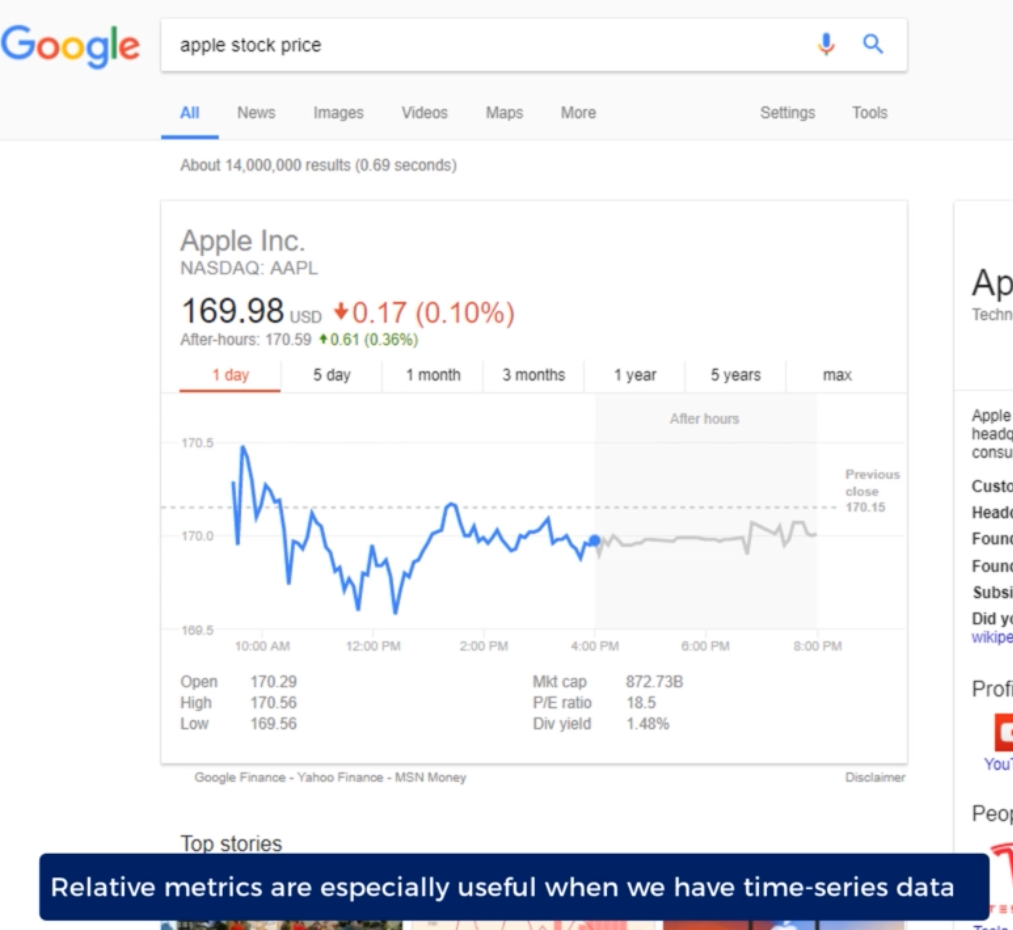Switch chart to 1 year range
Image resolution: width=1013 pixels, height=930 pixels.
click(635, 375)
